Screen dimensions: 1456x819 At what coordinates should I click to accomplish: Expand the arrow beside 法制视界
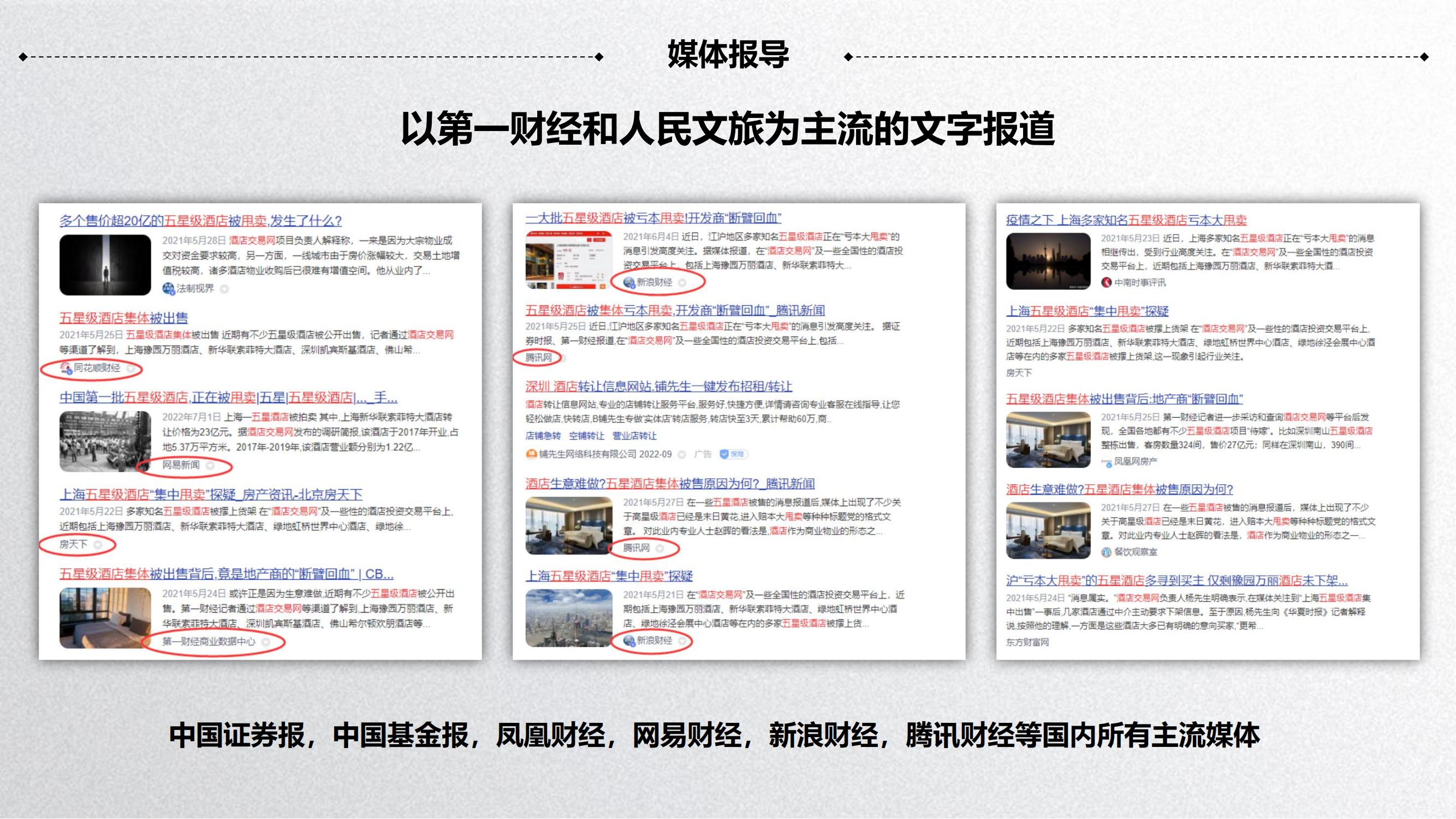[224, 289]
